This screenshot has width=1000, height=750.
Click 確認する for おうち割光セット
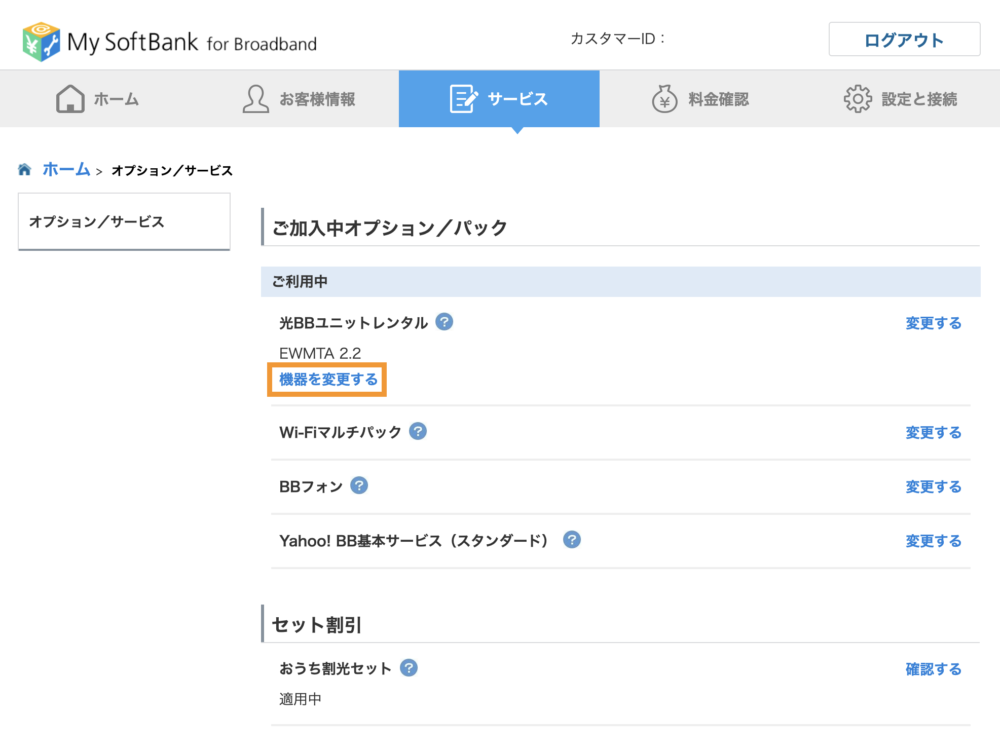[933, 669]
